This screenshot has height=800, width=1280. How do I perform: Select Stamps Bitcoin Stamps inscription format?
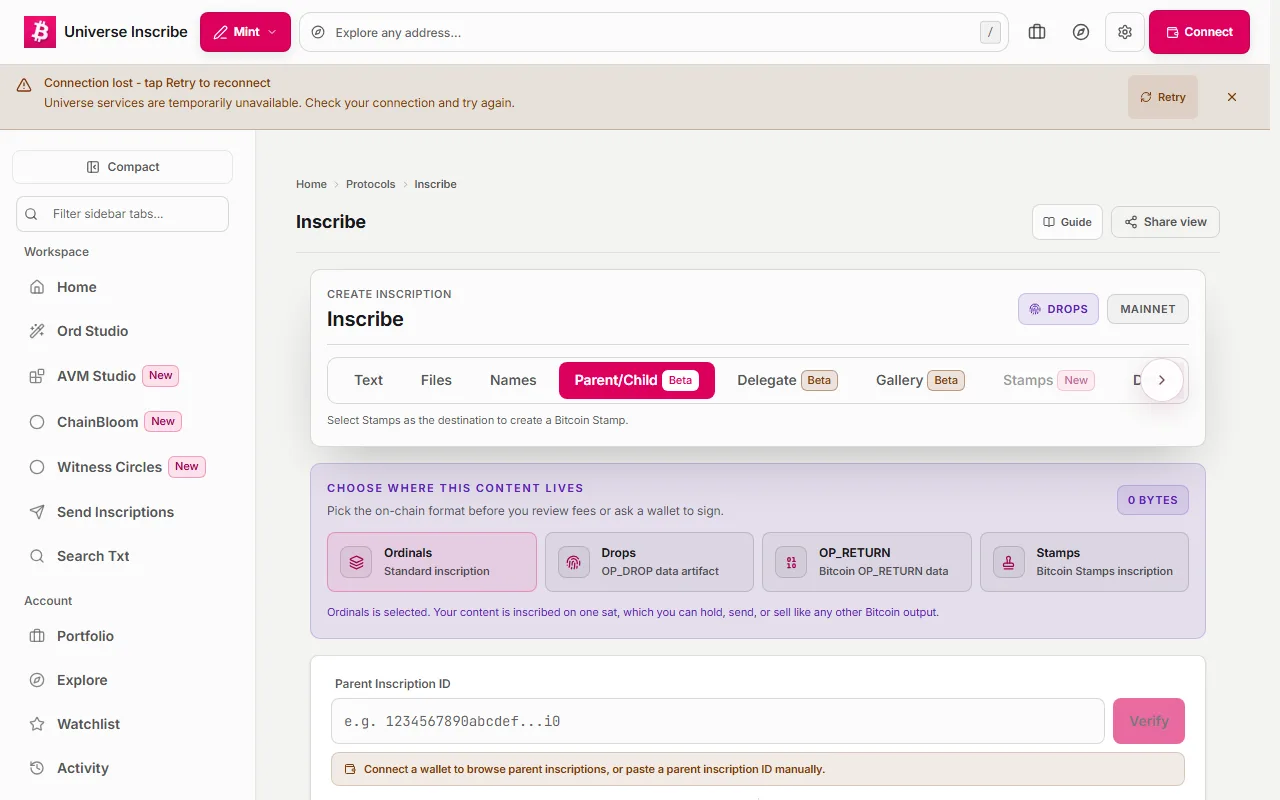point(1084,562)
